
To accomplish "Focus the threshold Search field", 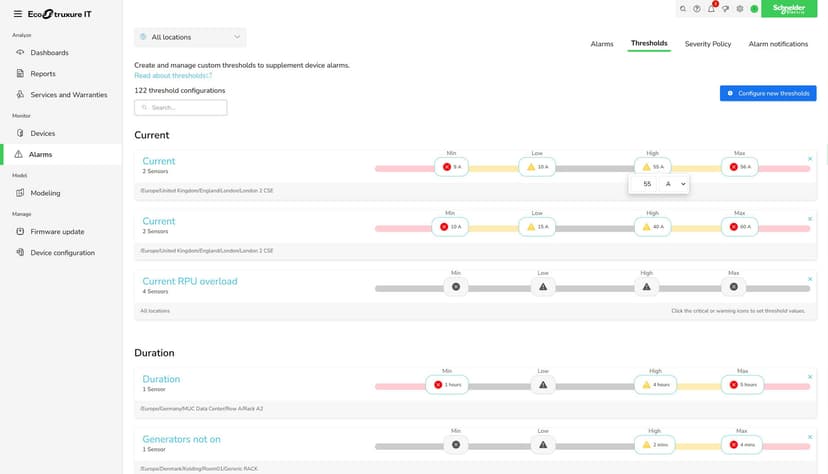I will (181, 108).
